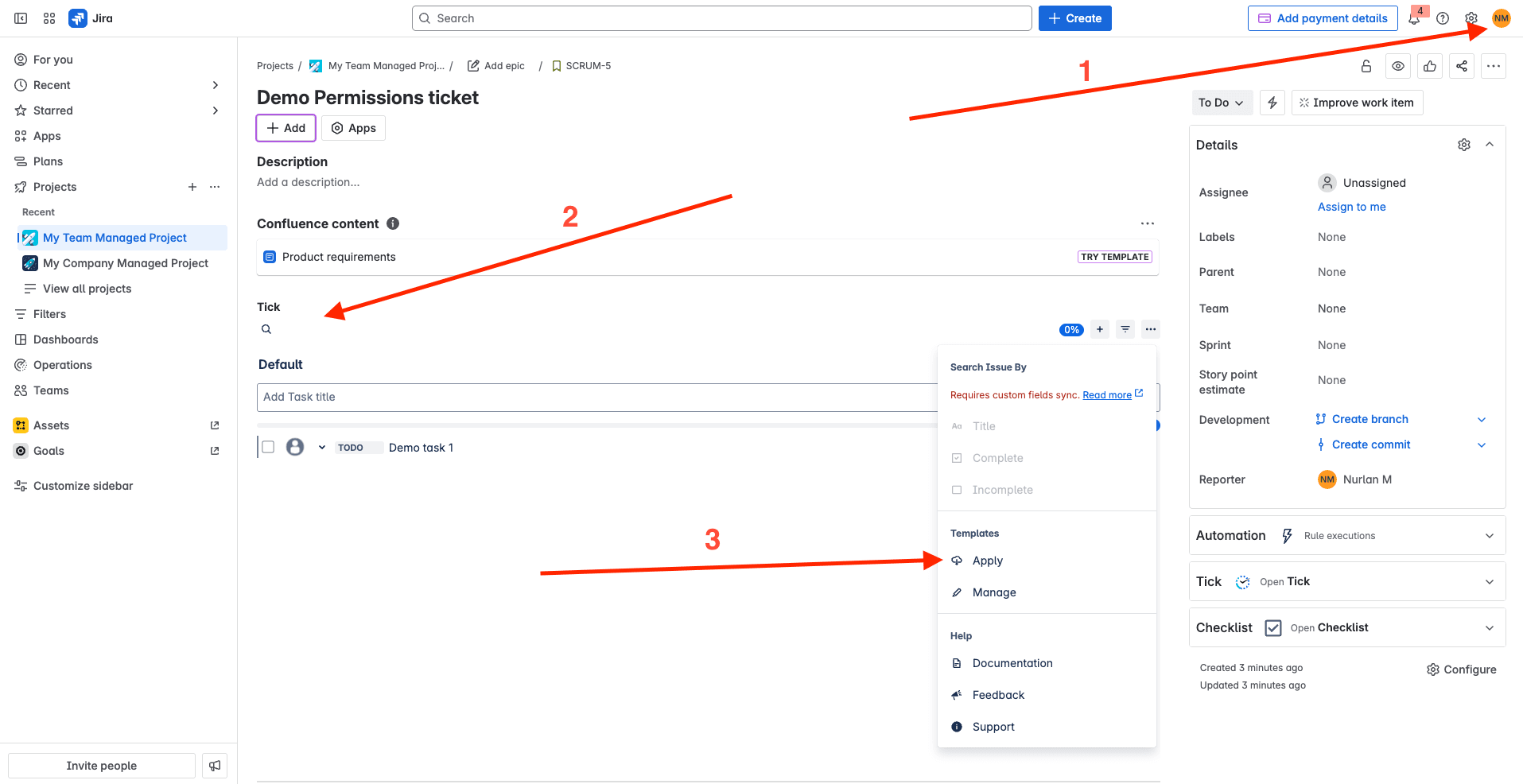This screenshot has width=1523, height=784.
Task: Open the app switcher grid icon
Action: [x=49, y=18]
